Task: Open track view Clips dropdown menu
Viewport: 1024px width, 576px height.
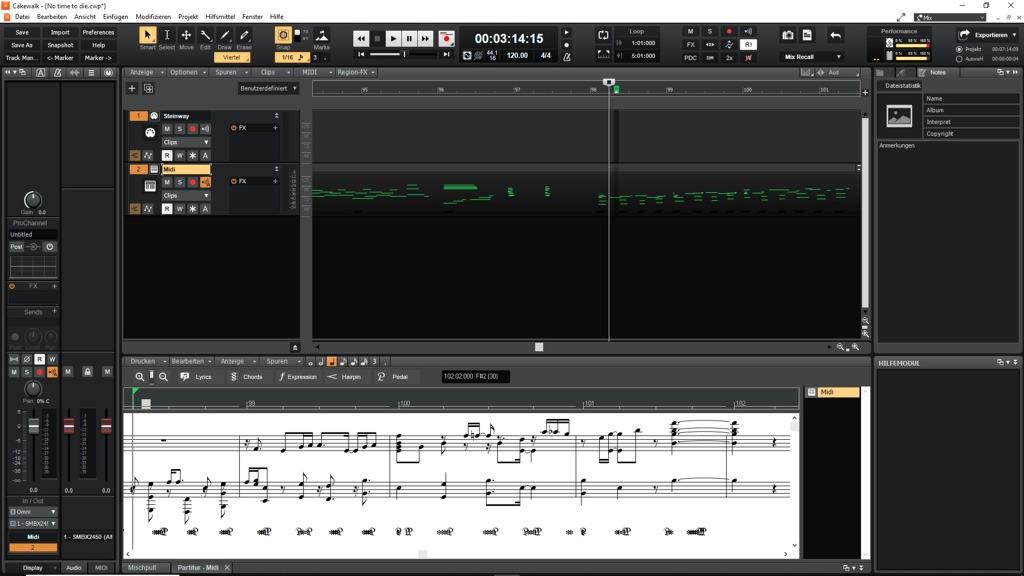Action: point(271,72)
